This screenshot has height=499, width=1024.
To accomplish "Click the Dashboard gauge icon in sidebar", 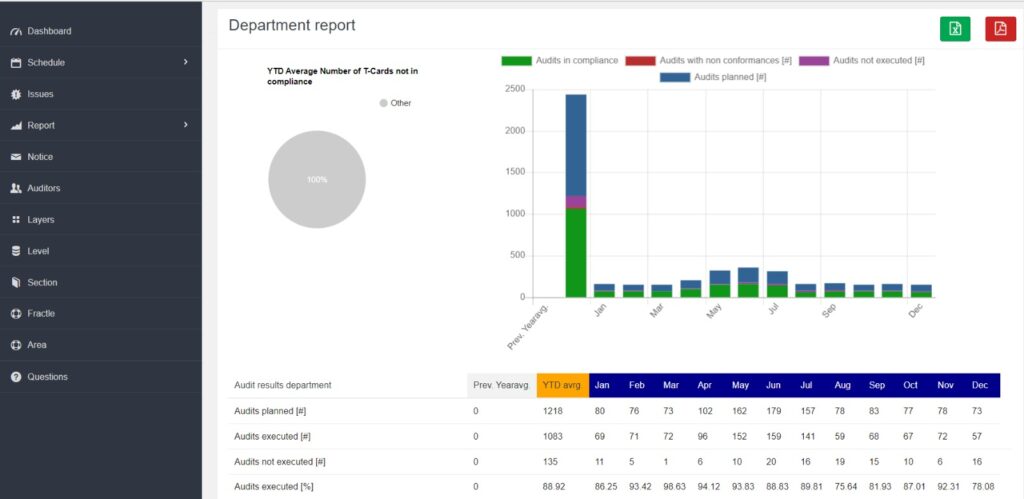I will point(16,31).
